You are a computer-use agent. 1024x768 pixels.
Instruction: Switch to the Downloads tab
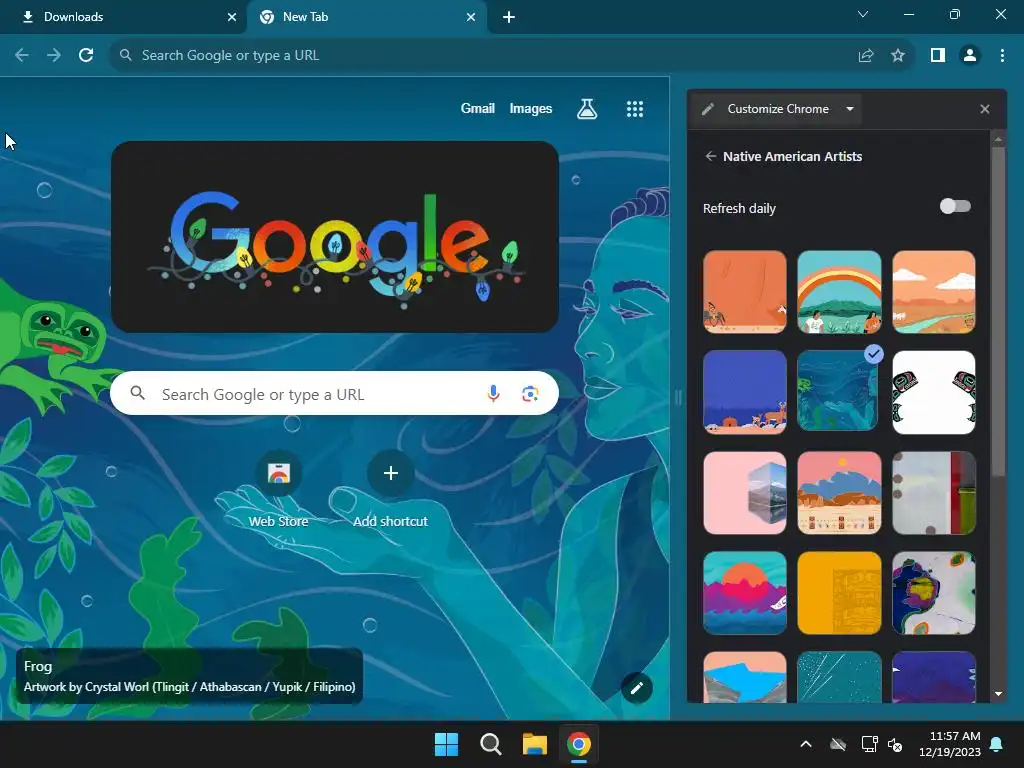tap(123, 17)
